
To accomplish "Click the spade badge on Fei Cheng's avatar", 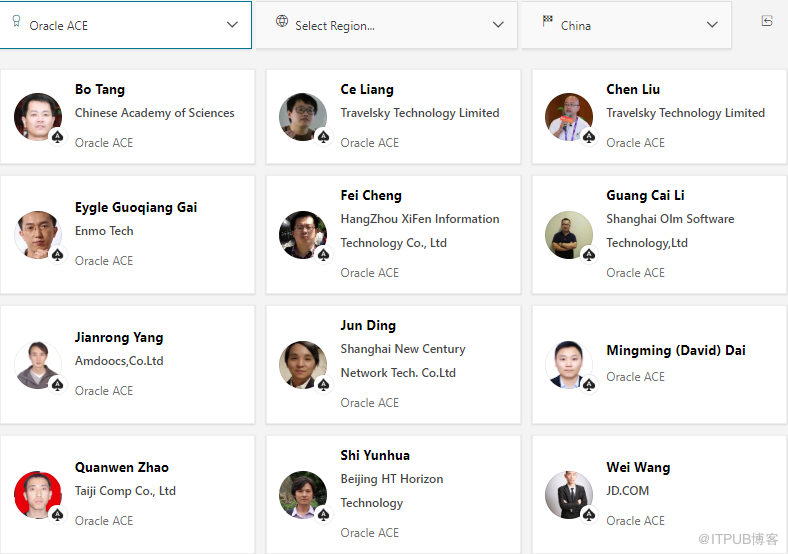I will [323, 255].
